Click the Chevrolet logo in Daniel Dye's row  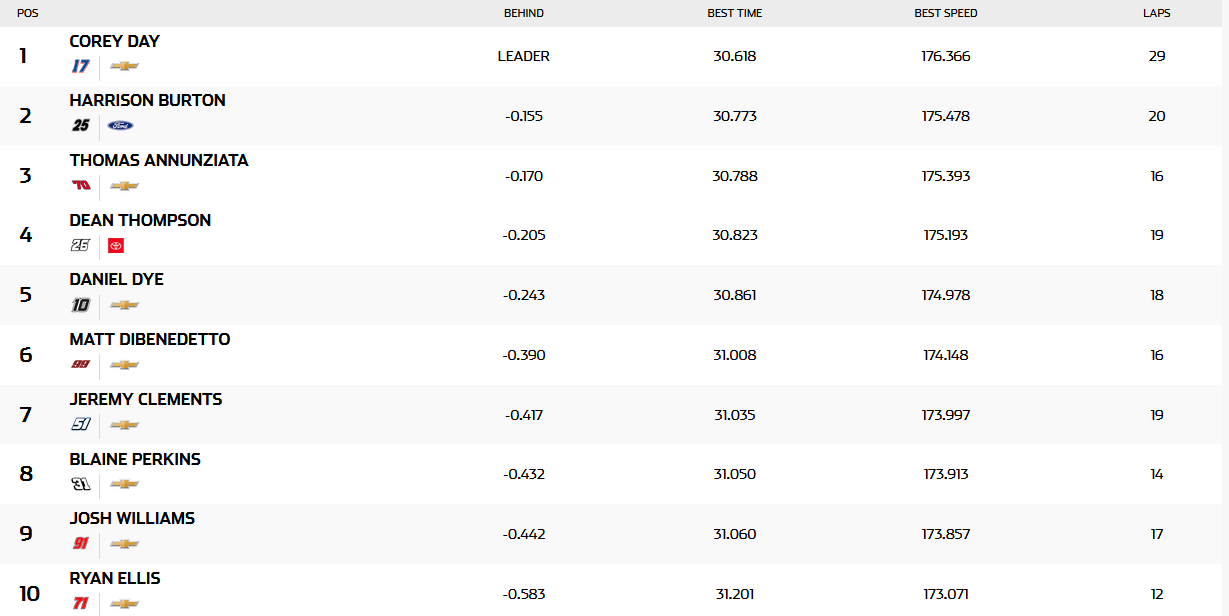point(124,305)
